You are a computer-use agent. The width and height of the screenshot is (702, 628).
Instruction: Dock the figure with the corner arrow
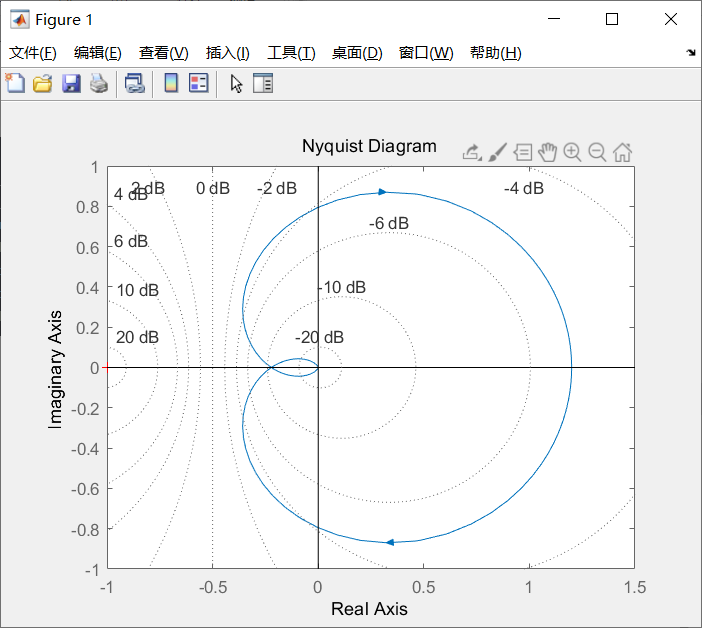[691, 53]
